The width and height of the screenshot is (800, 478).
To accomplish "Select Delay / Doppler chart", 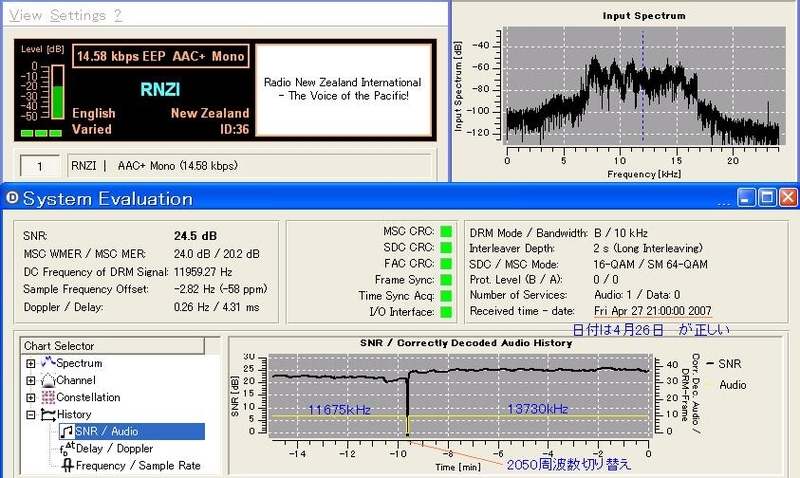I will tap(114, 448).
